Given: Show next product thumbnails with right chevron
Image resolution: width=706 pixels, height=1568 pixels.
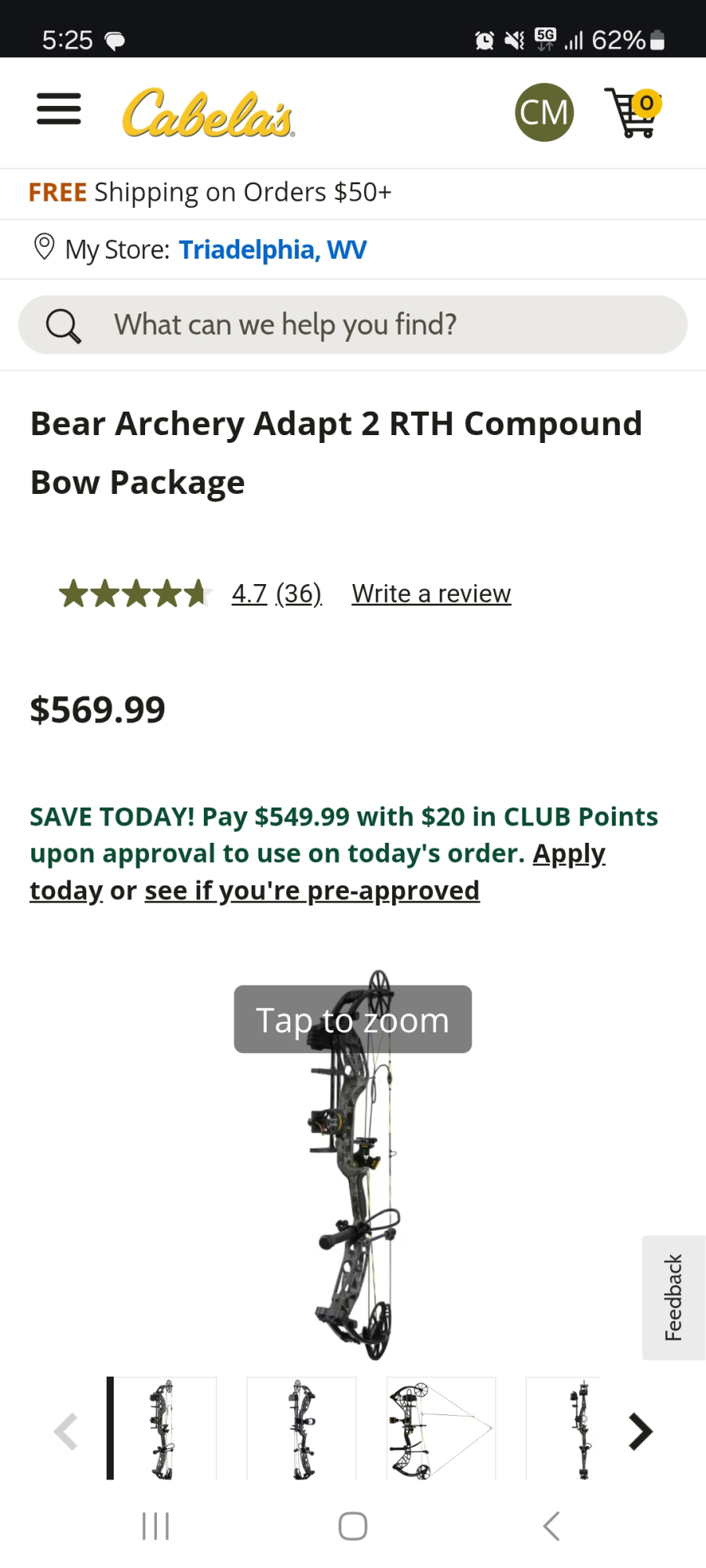Looking at the screenshot, I should click(640, 1432).
